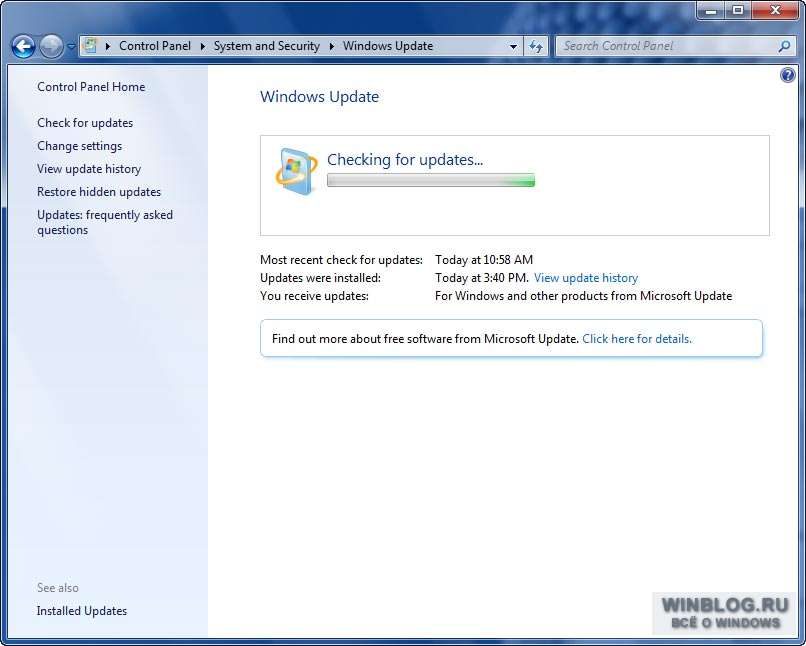Open Change settings in the sidebar

[x=80, y=146]
